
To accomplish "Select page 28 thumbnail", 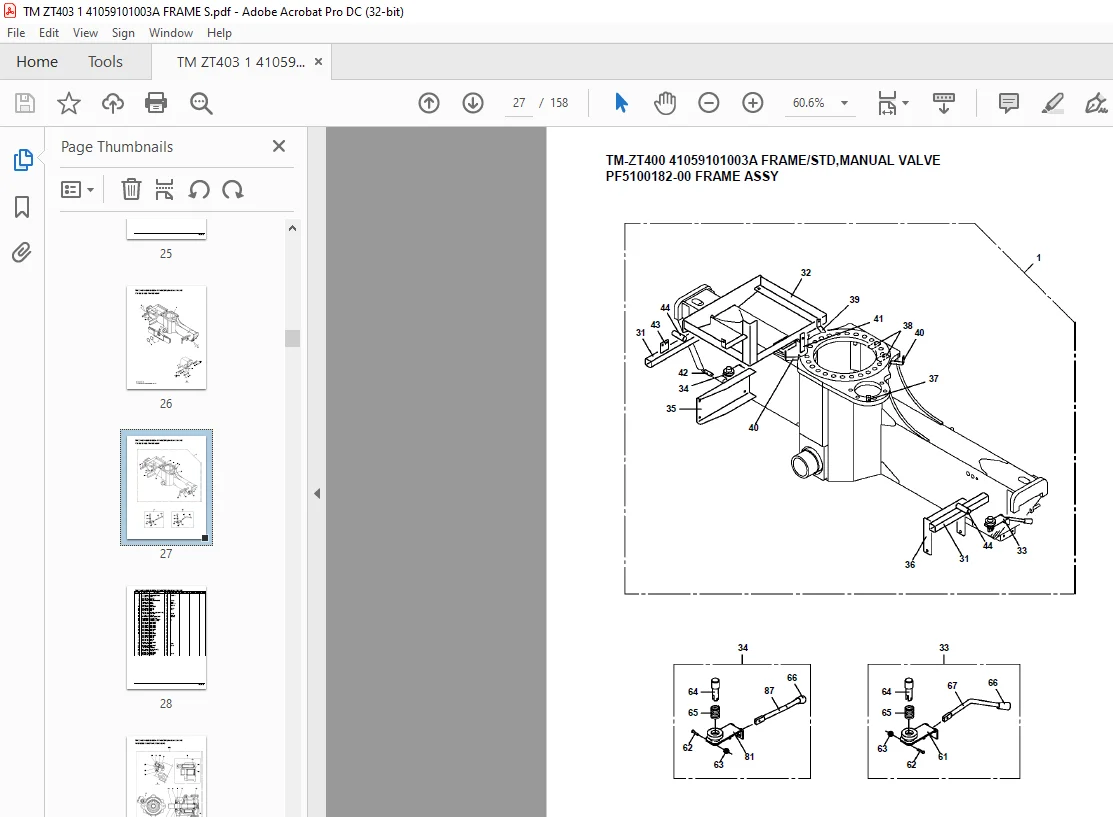I will coord(166,637).
